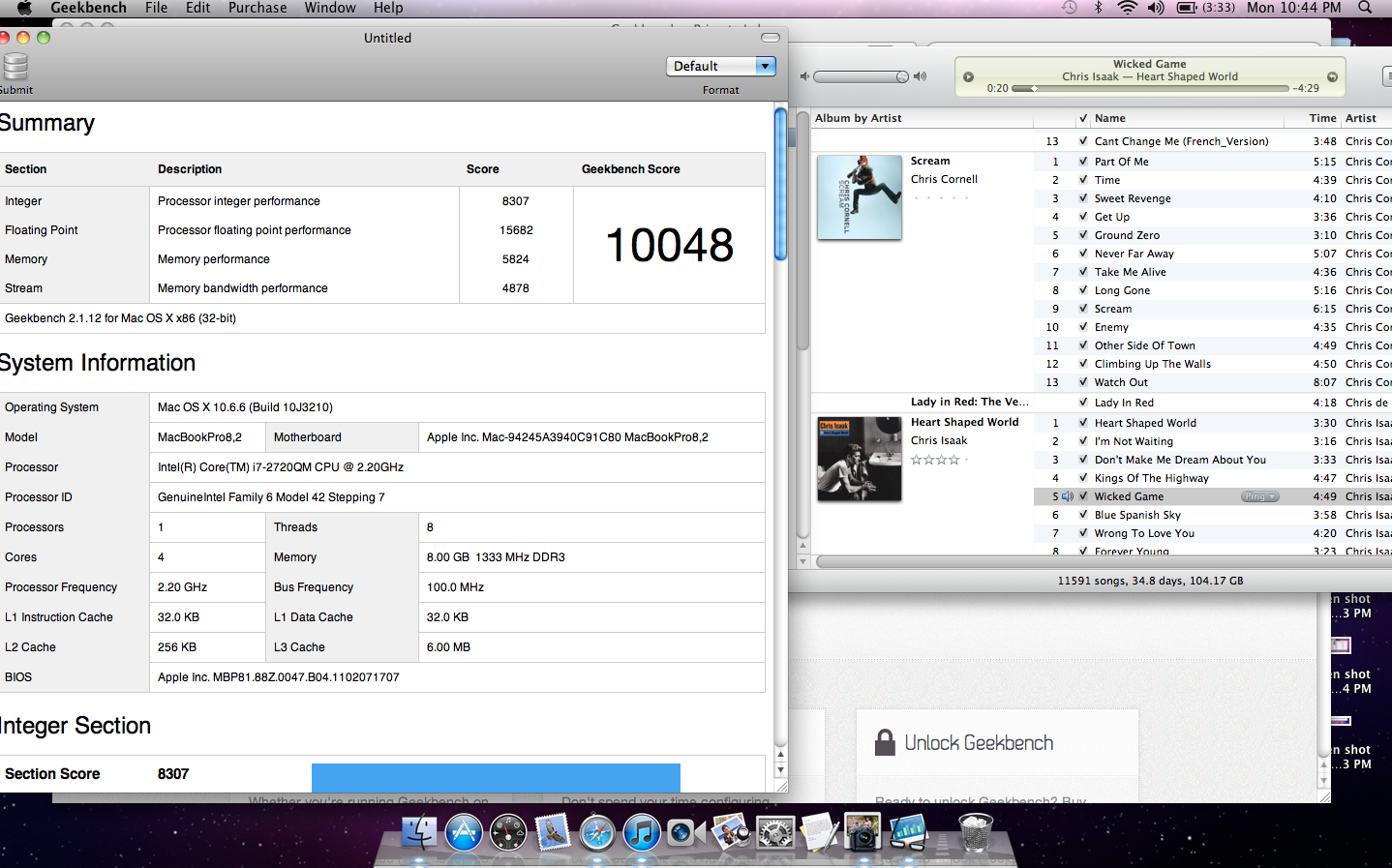Open the Apple menu
This screenshot has height=868, width=1392.
click(24, 8)
